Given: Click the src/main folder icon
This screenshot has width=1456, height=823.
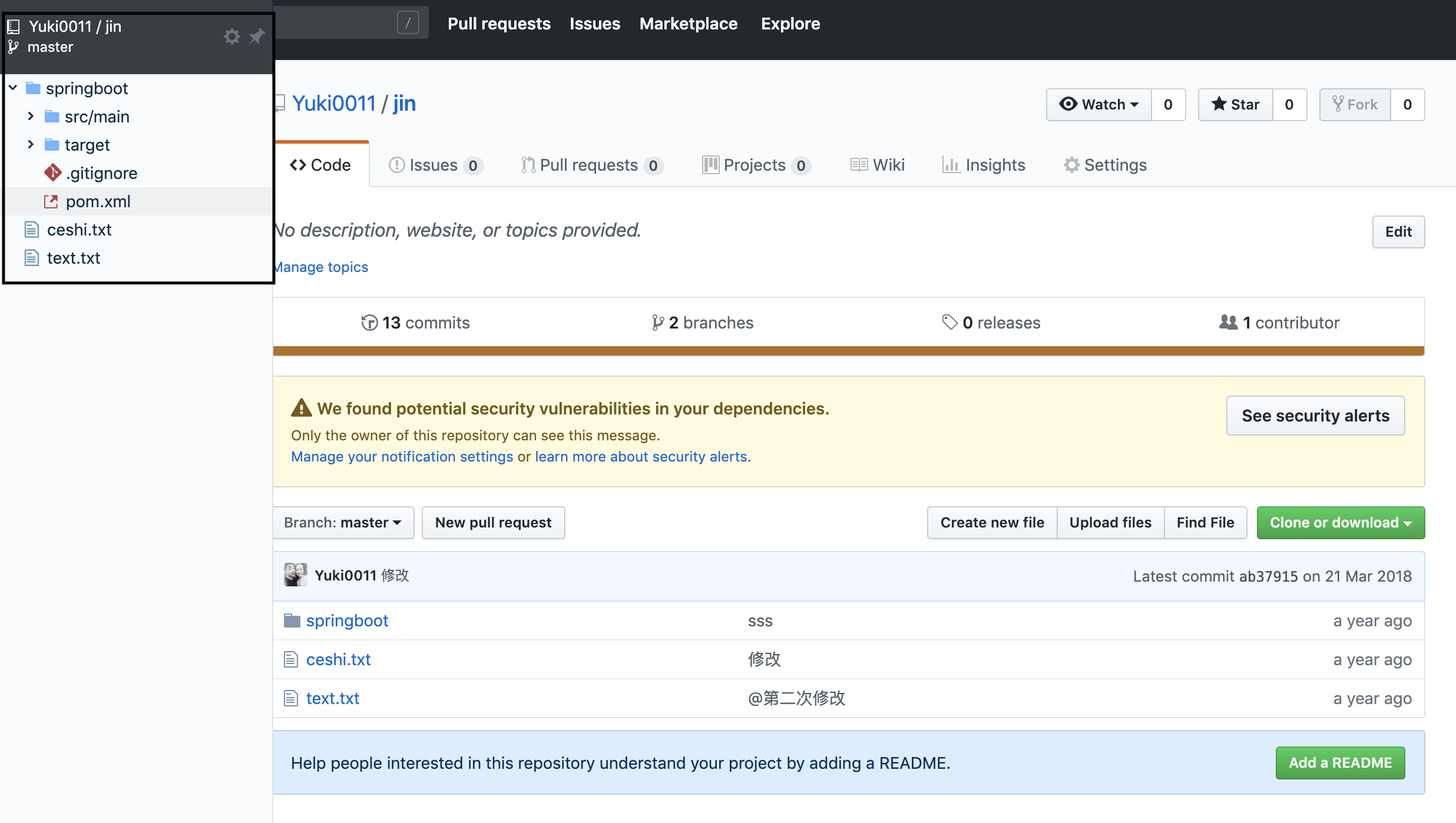Looking at the screenshot, I should pos(52,117).
